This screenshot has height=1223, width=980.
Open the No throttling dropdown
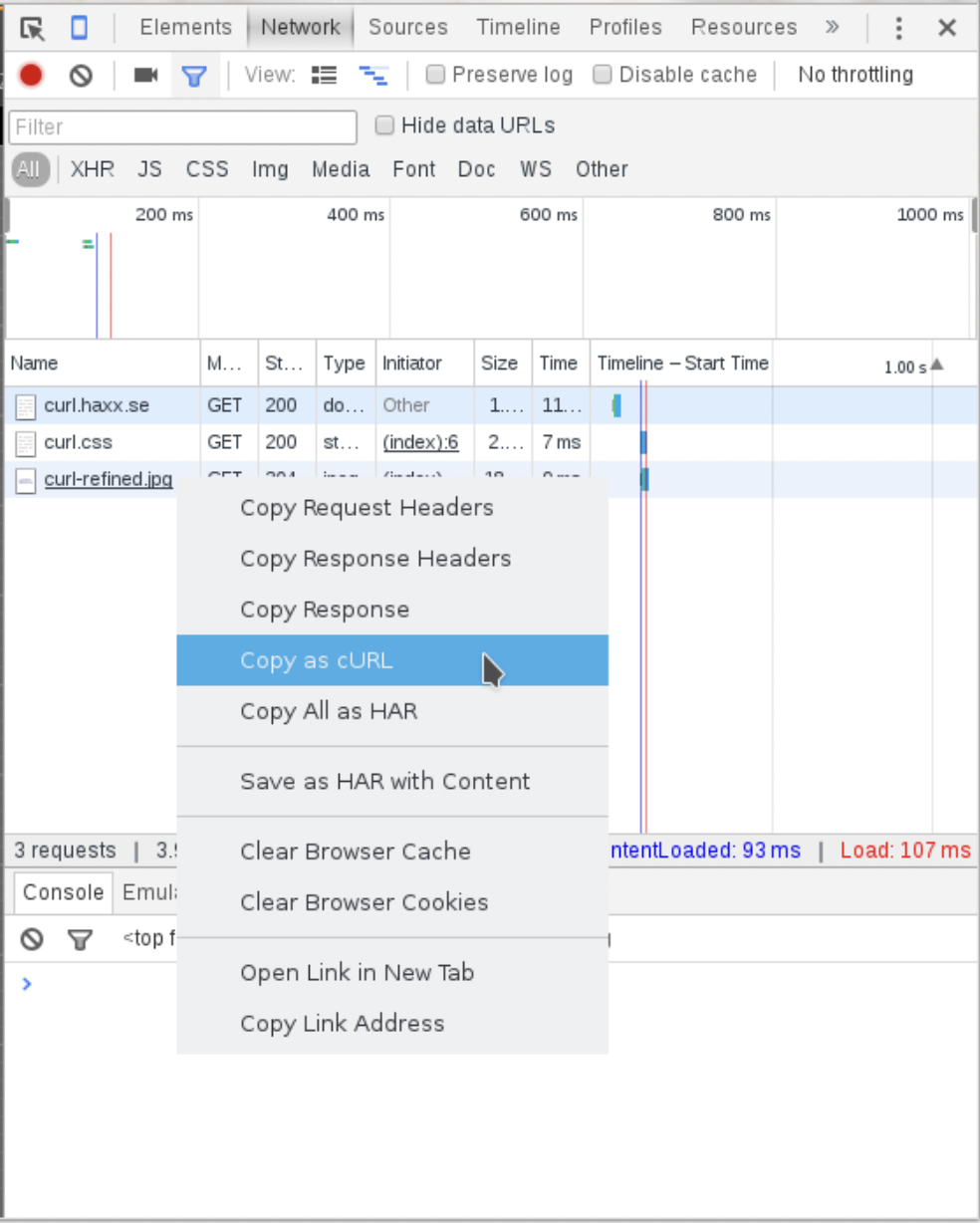pos(855,75)
